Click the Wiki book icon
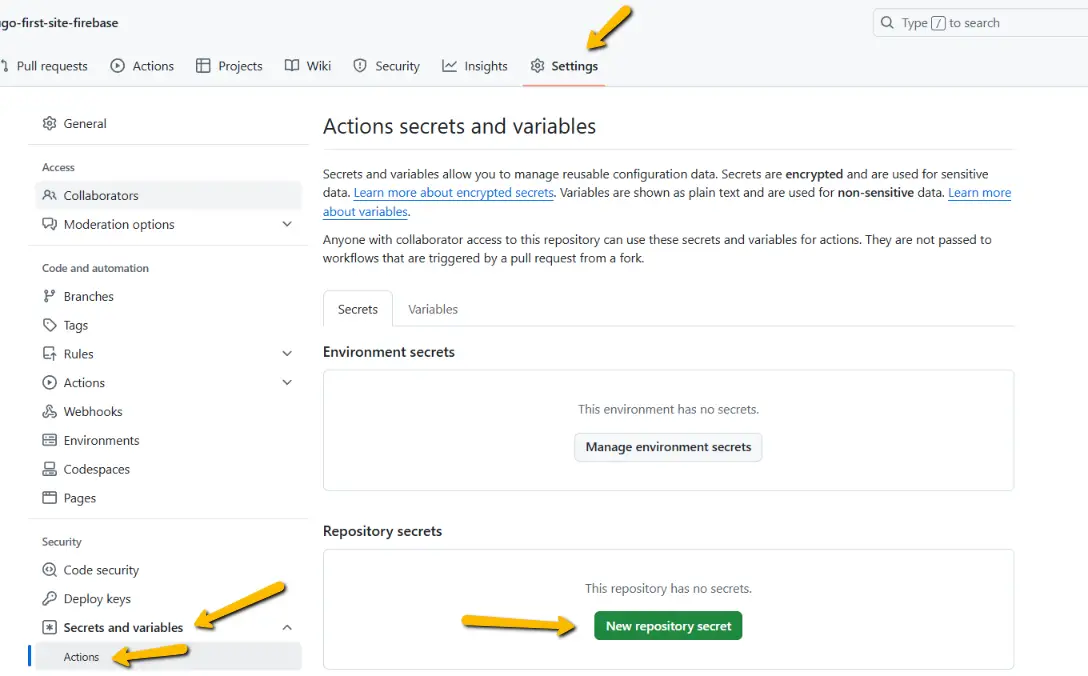This screenshot has width=1088, height=676. (289, 65)
